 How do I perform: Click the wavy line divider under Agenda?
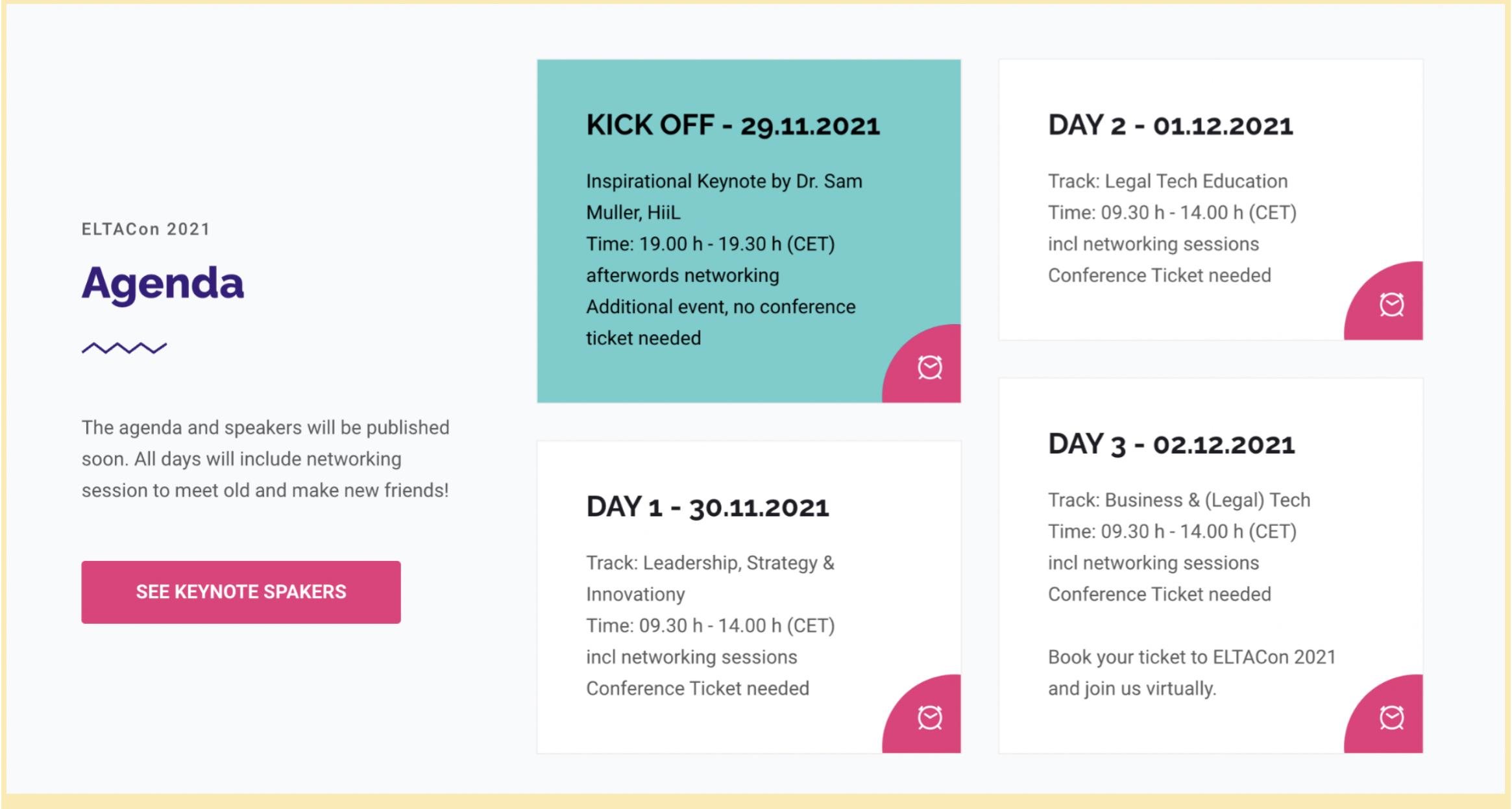click(x=124, y=348)
